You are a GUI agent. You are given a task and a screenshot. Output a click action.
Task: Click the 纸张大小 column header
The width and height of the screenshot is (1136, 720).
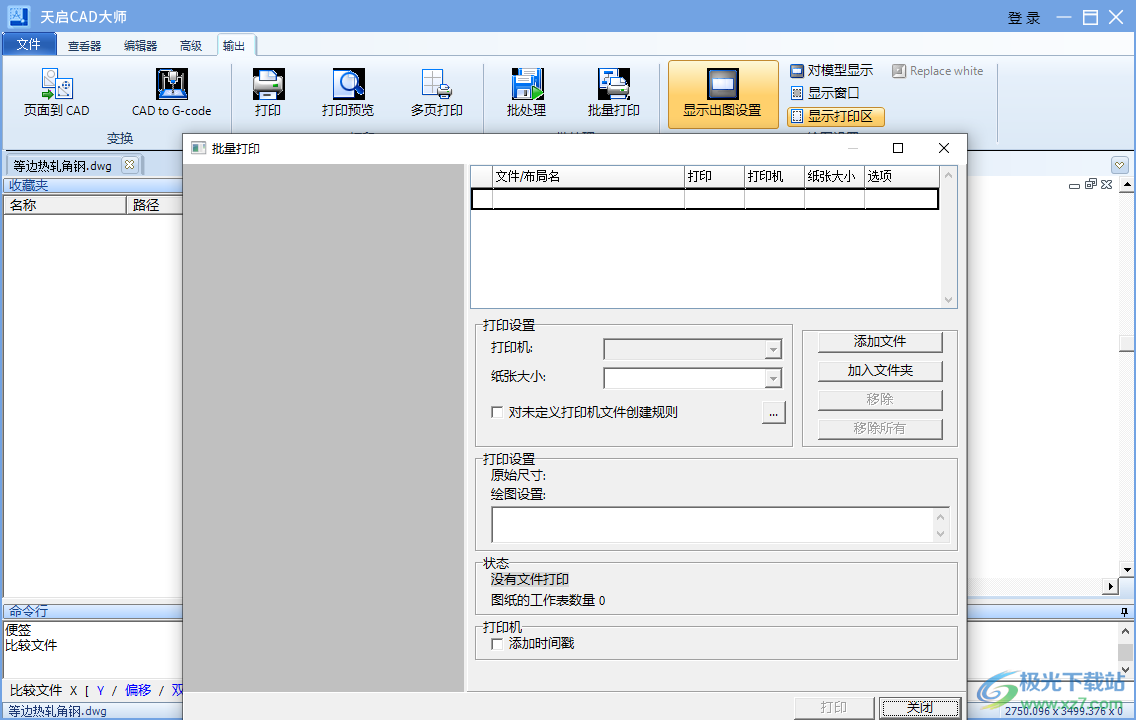[x=835, y=176]
